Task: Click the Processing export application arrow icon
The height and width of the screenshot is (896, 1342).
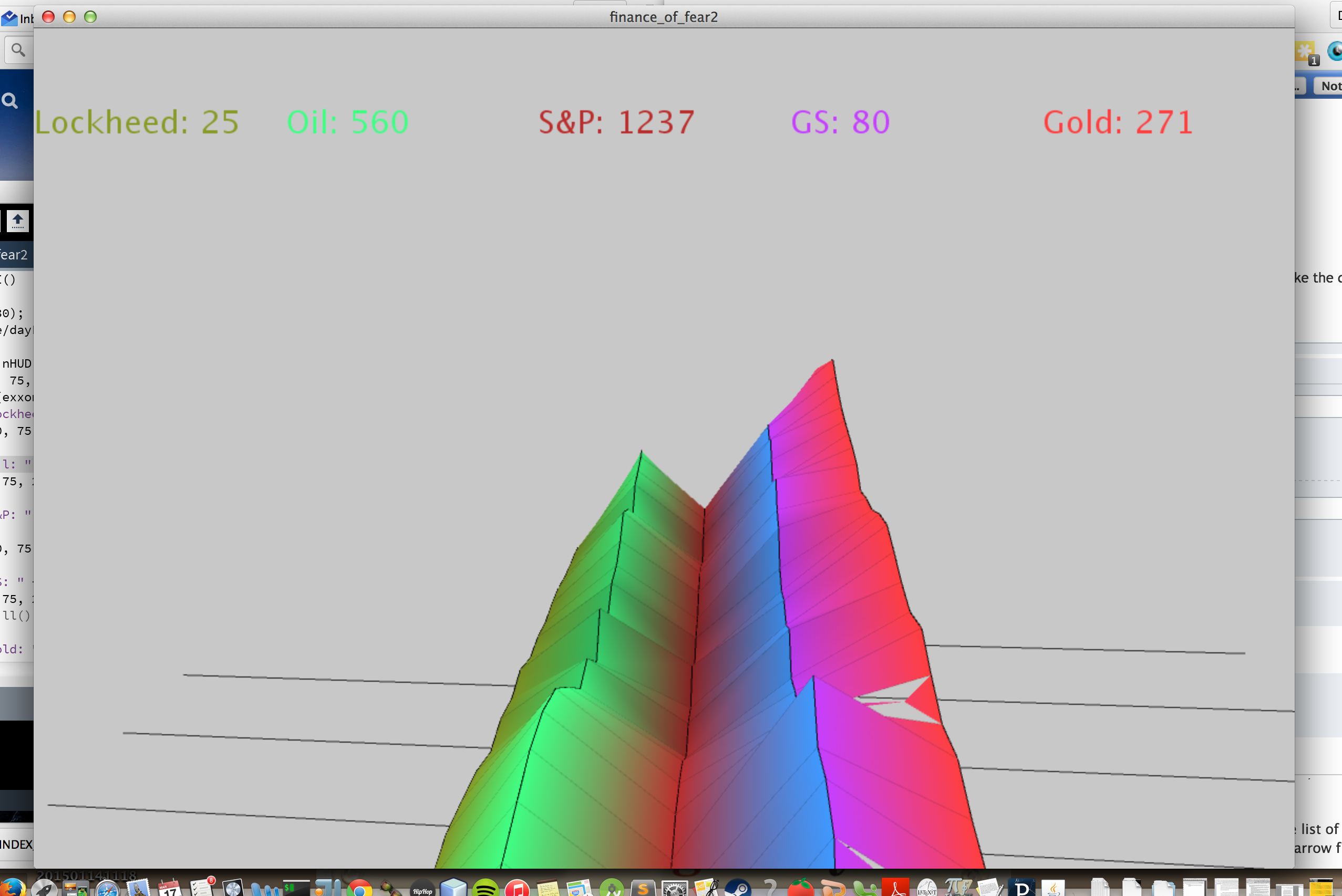Action: (17, 221)
